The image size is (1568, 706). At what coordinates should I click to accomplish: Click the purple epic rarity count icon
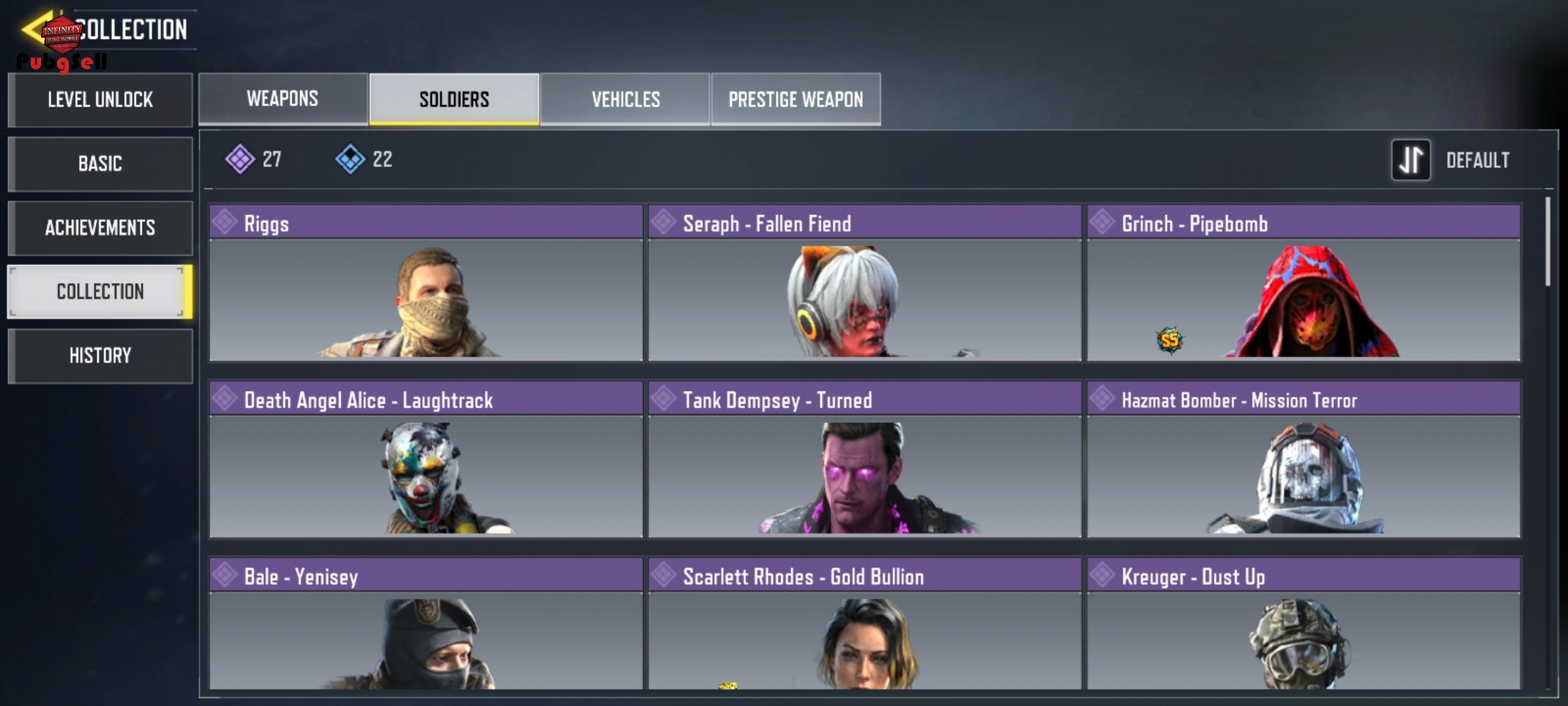point(240,159)
